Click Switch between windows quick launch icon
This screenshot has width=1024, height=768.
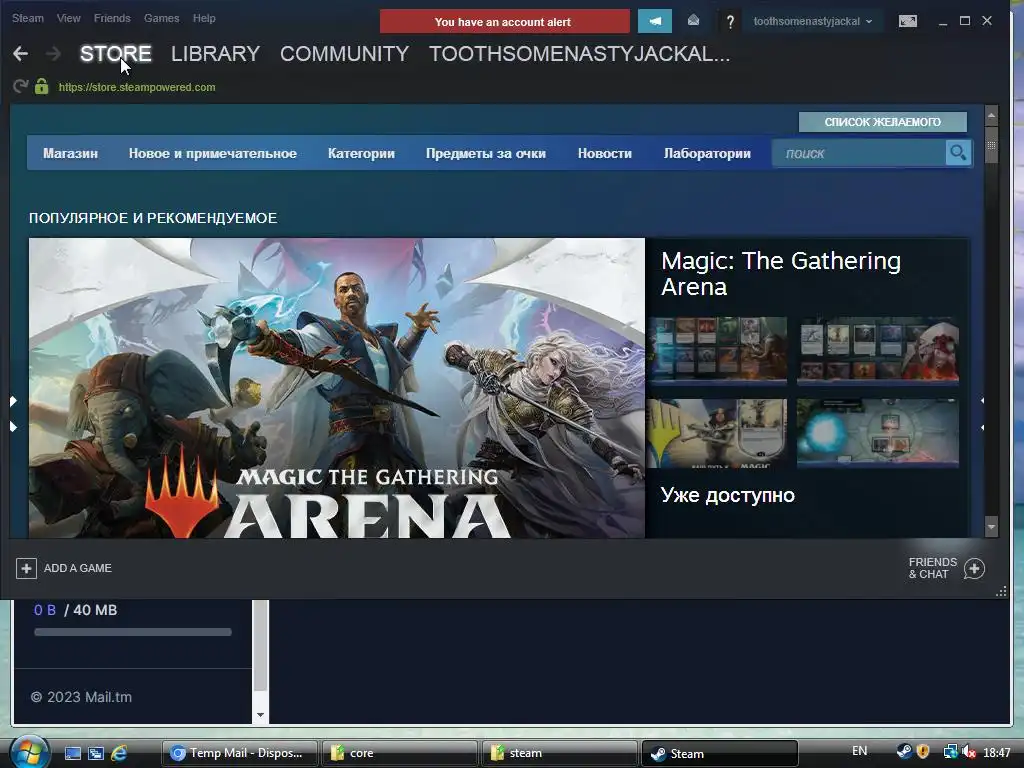[x=96, y=753]
